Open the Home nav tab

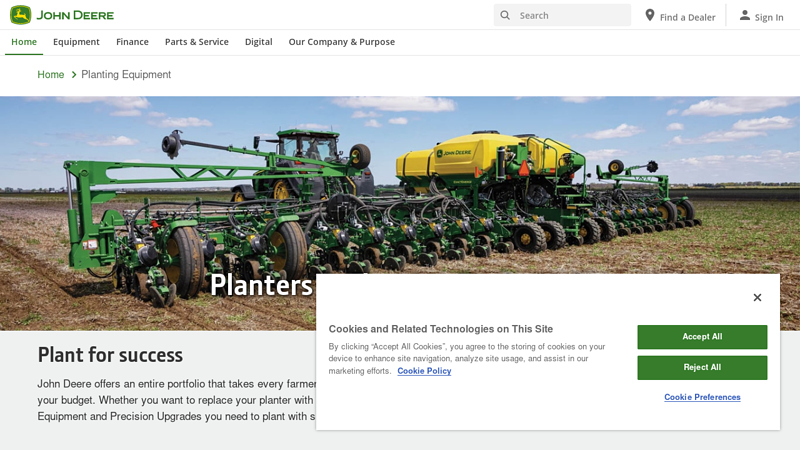tap(24, 42)
